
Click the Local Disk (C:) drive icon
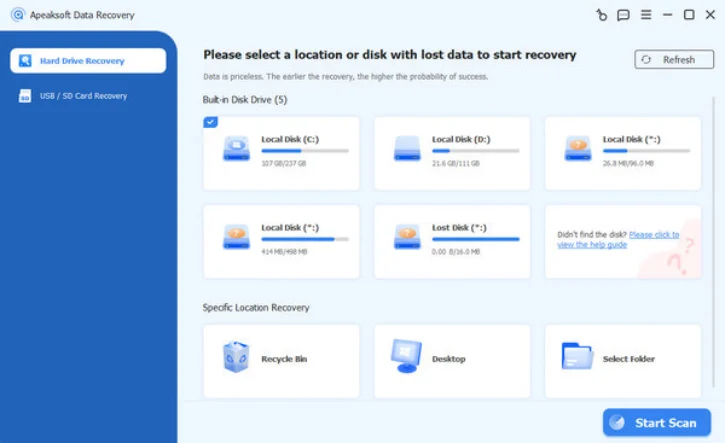tap(236, 149)
